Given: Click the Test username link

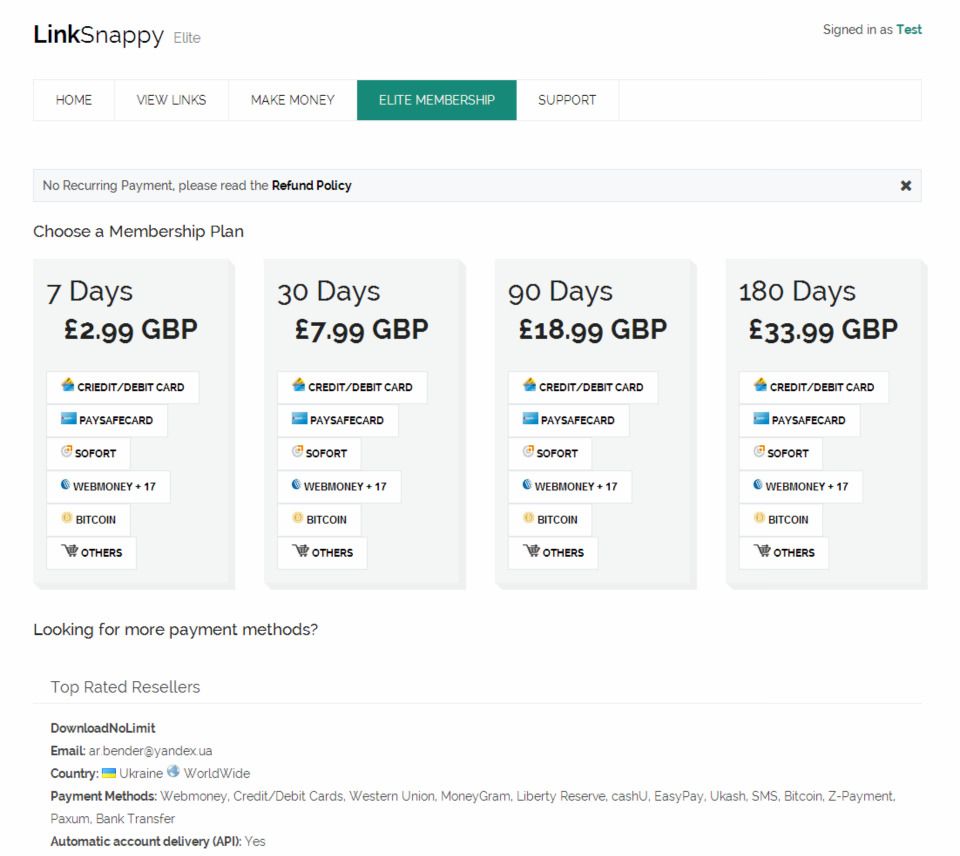Looking at the screenshot, I should coord(909,30).
